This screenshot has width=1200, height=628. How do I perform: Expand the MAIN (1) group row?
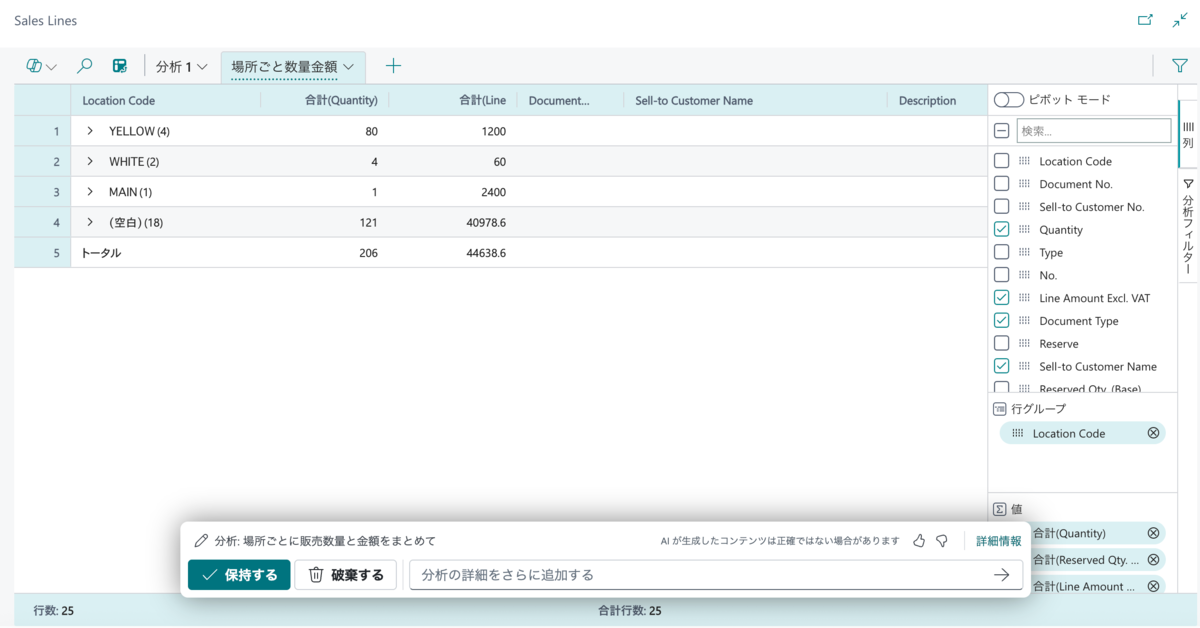(x=89, y=192)
